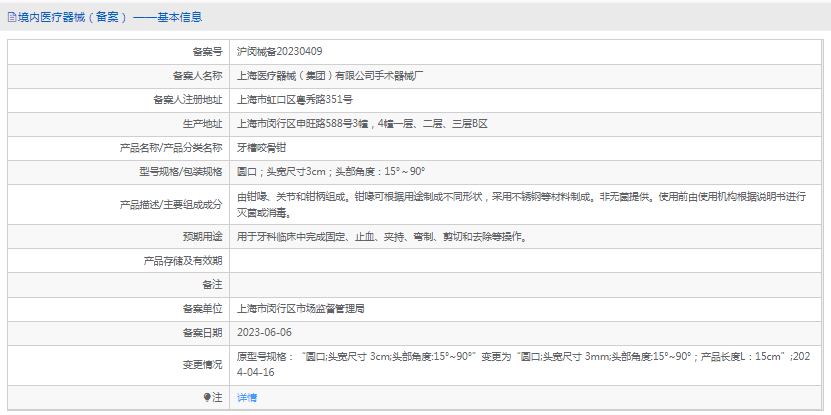Click the 备案号 row label

207,51
